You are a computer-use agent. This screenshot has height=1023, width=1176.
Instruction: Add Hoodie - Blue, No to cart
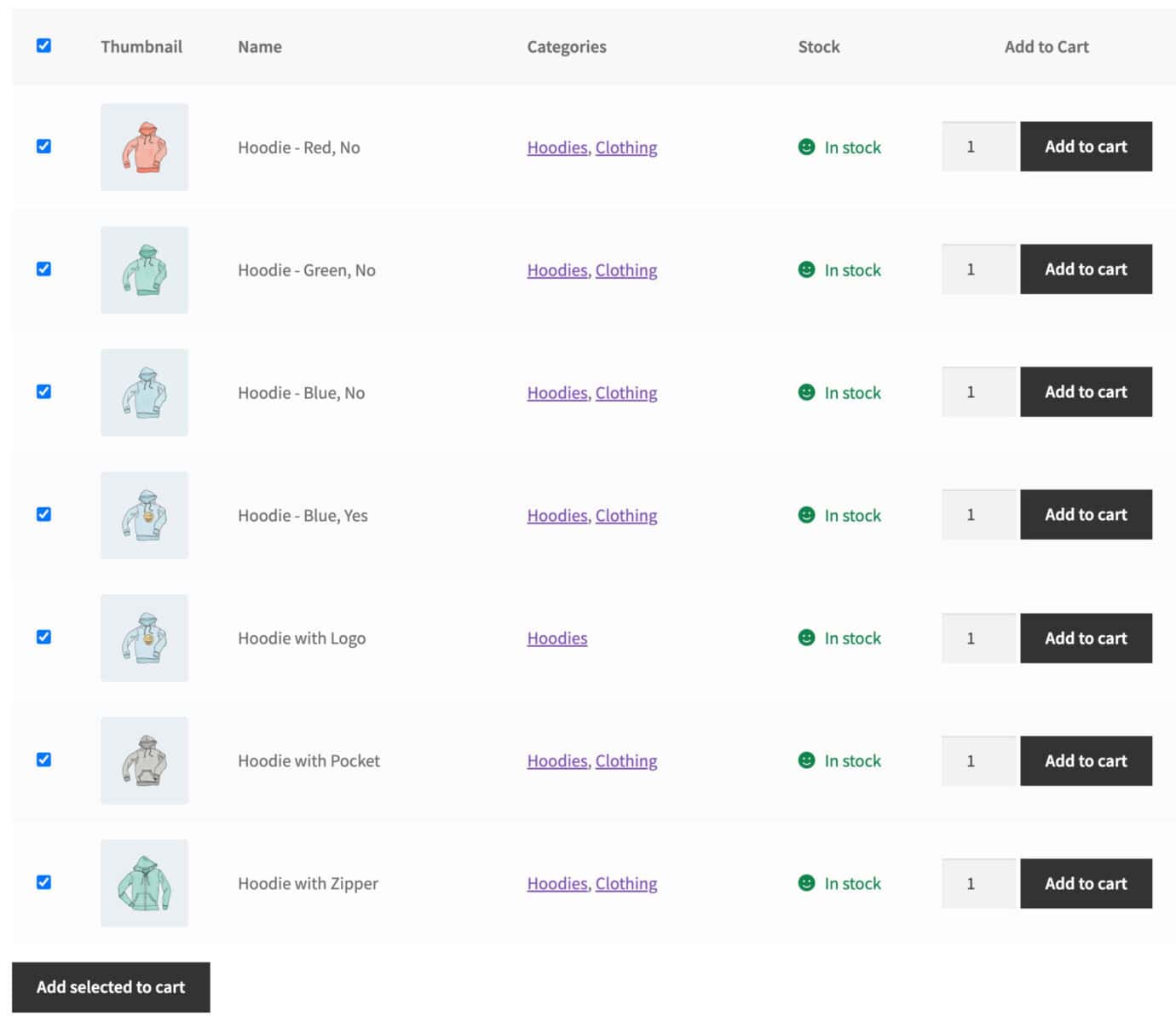(x=1086, y=392)
